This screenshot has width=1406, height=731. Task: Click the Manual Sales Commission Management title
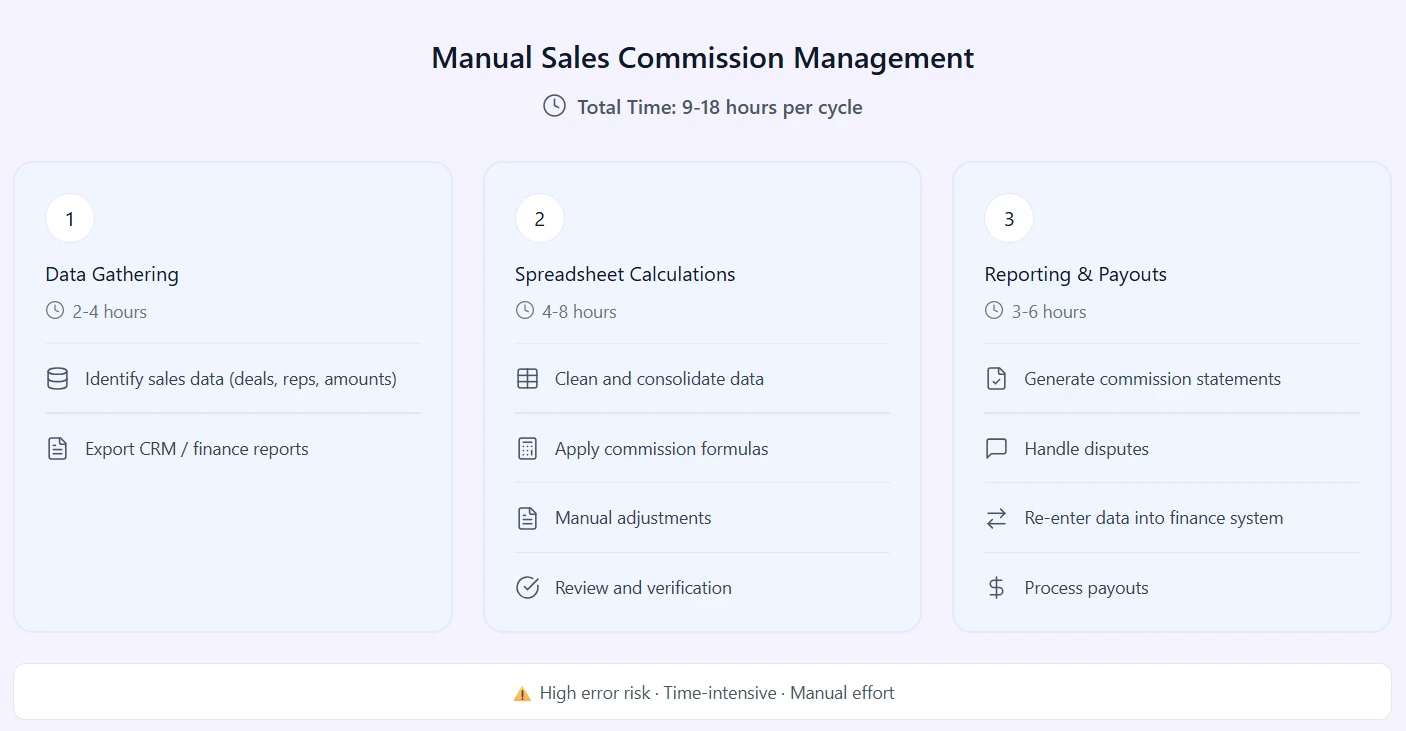pyautogui.click(x=702, y=58)
